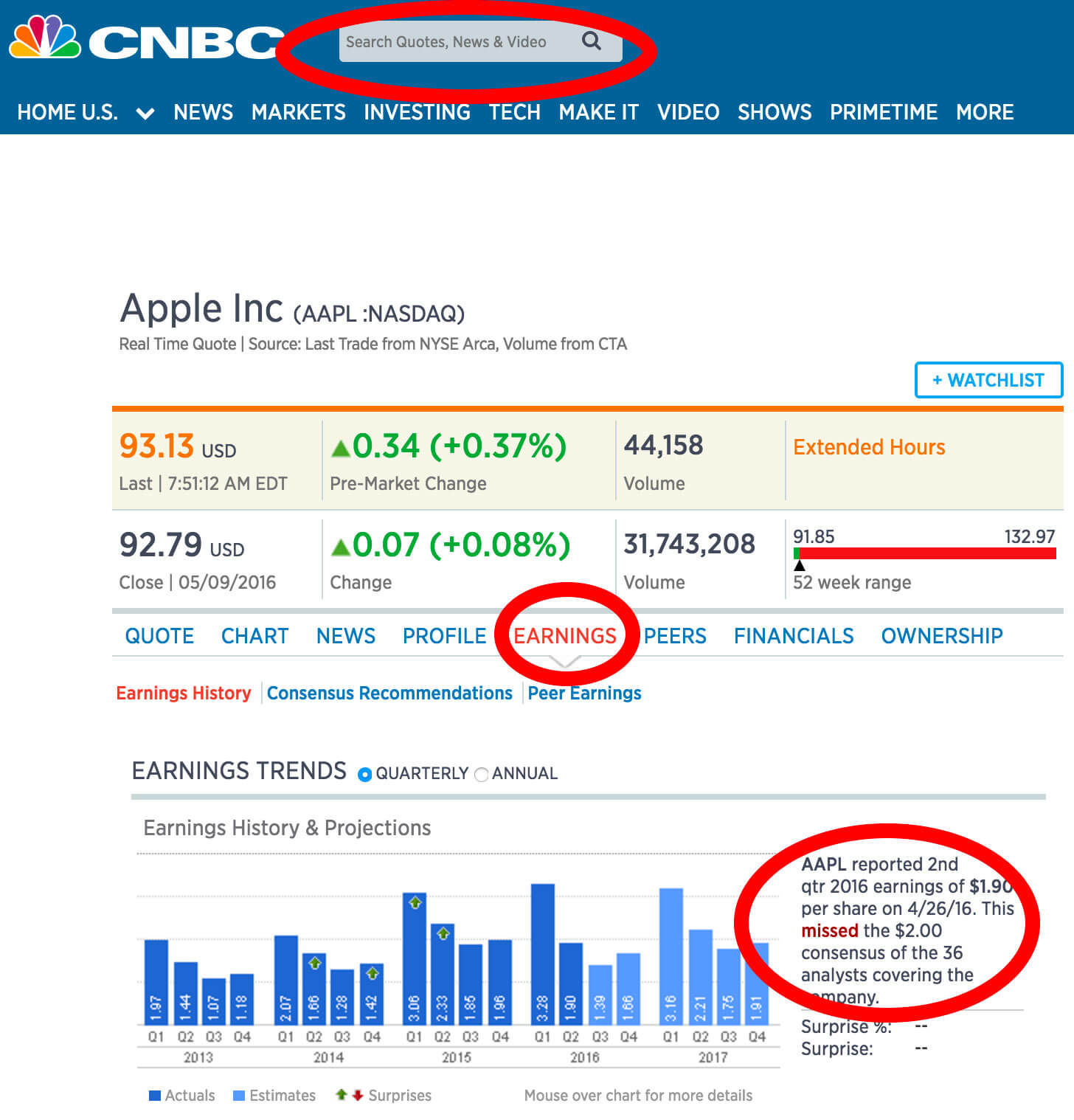Image resolution: width=1074 pixels, height=1120 pixels.
Task: Click the green surprise arrow on Q1 2015 bar
Action: [415, 902]
